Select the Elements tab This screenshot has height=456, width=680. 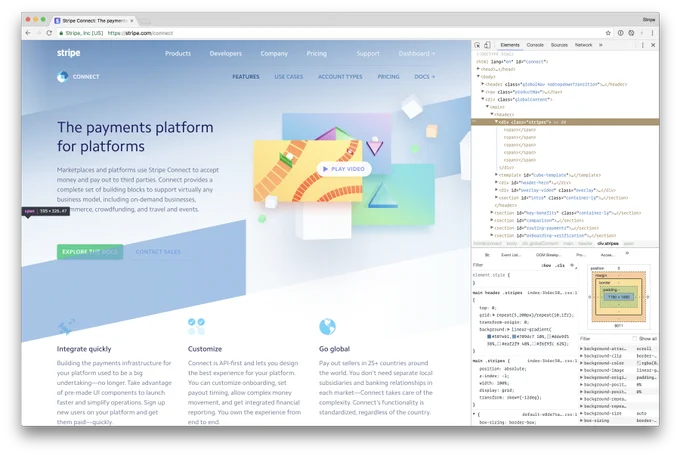(x=510, y=45)
